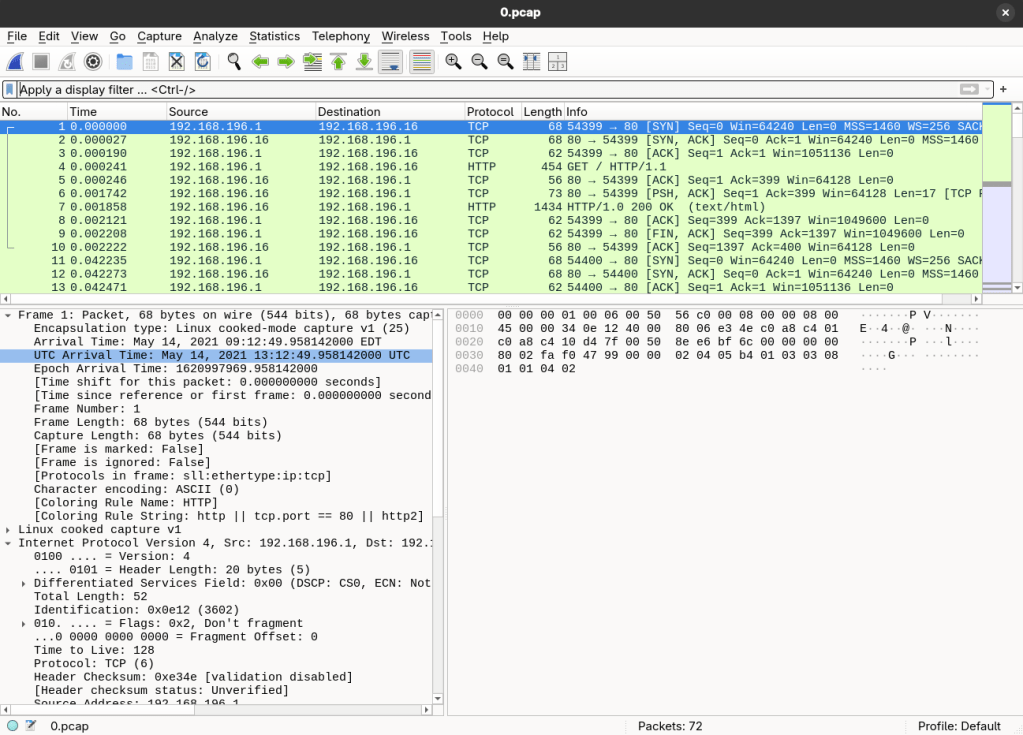Open the Statistics menu
This screenshot has height=735, width=1023.
coord(274,36)
